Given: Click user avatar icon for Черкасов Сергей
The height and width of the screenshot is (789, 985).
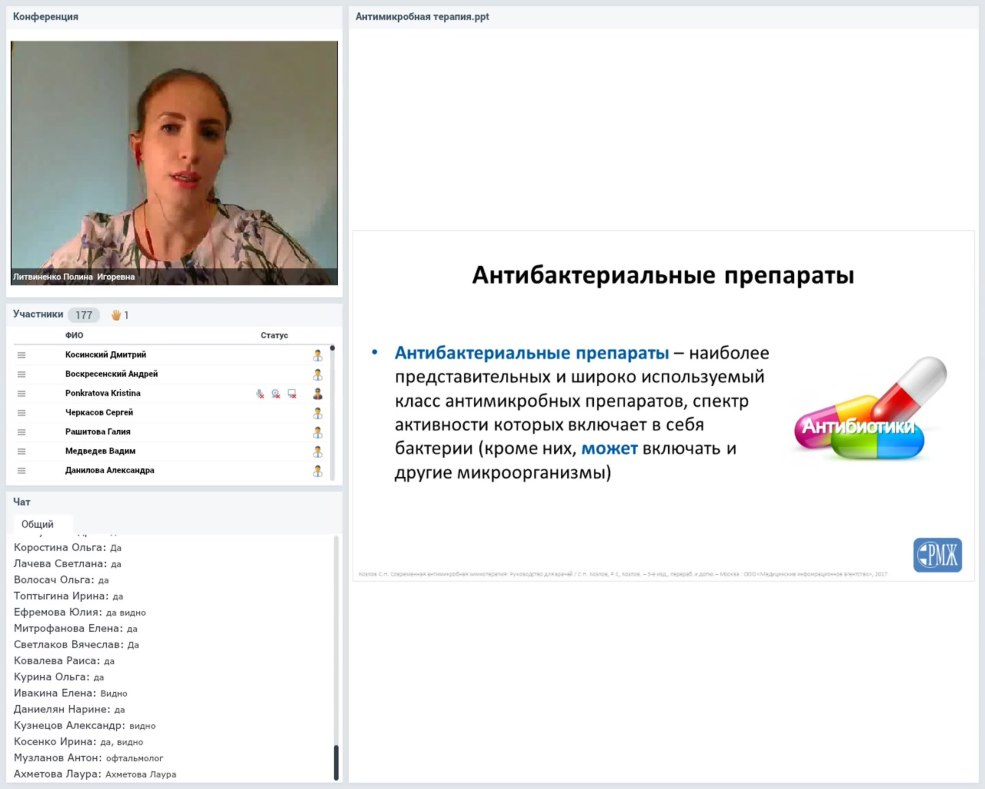Looking at the screenshot, I should coord(318,413).
